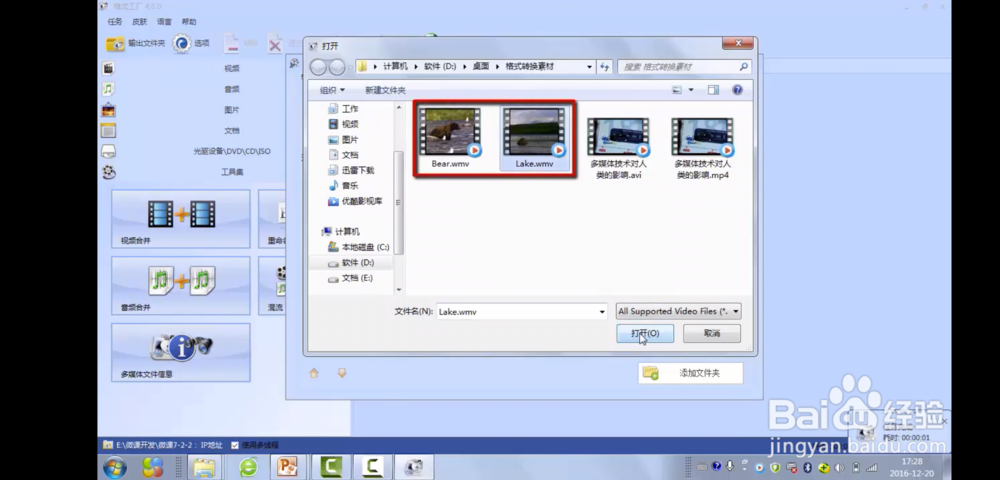This screenshot has height=480, width=1000.
Task: Open the 组织 dropdown menu
Action: pyautogui.click(x=332, y=91)
